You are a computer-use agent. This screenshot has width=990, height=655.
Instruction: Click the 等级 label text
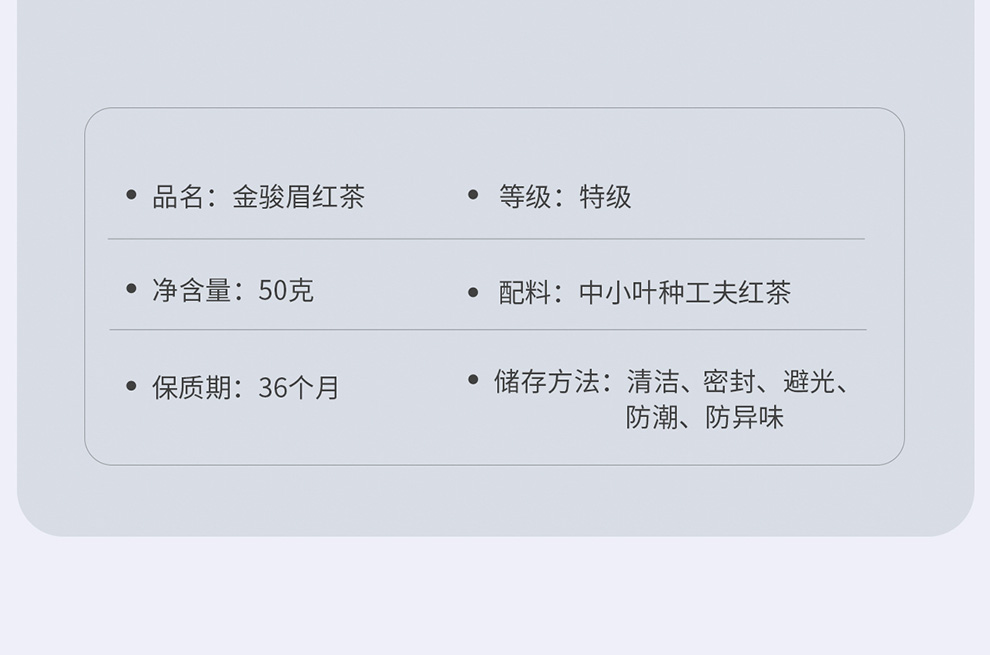525,197
